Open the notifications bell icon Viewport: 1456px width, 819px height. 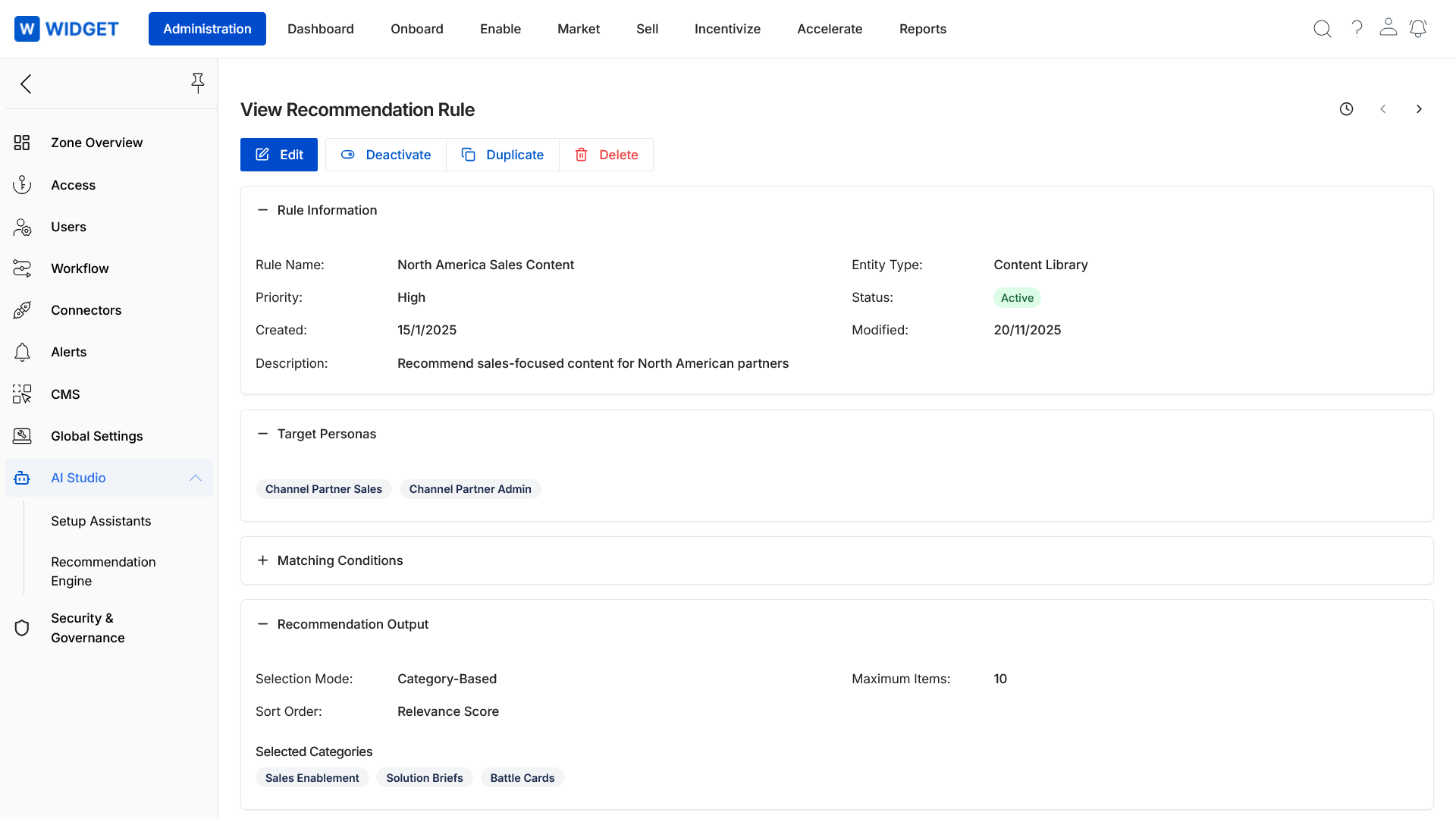tap(1418, 29)
